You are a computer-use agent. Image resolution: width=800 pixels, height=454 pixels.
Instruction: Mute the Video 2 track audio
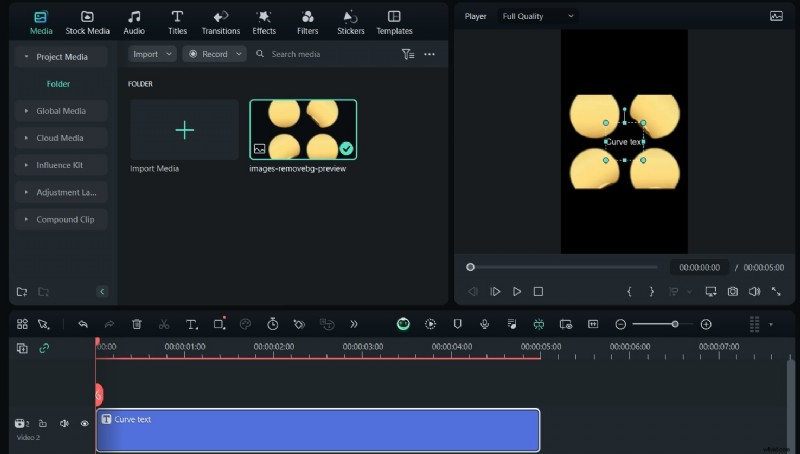tap(64, 423)
